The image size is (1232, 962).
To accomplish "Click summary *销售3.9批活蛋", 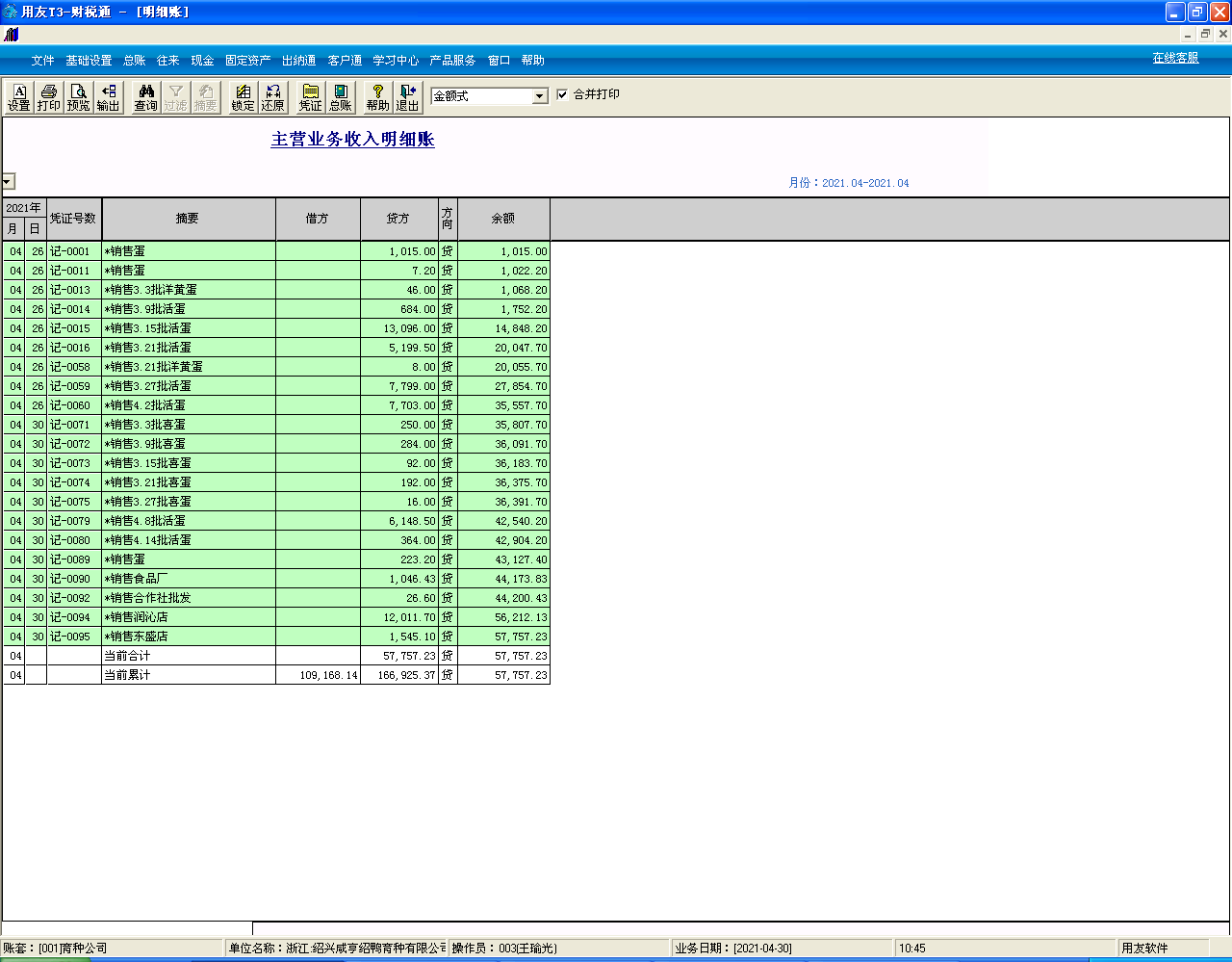I will (x=188, y=309).
